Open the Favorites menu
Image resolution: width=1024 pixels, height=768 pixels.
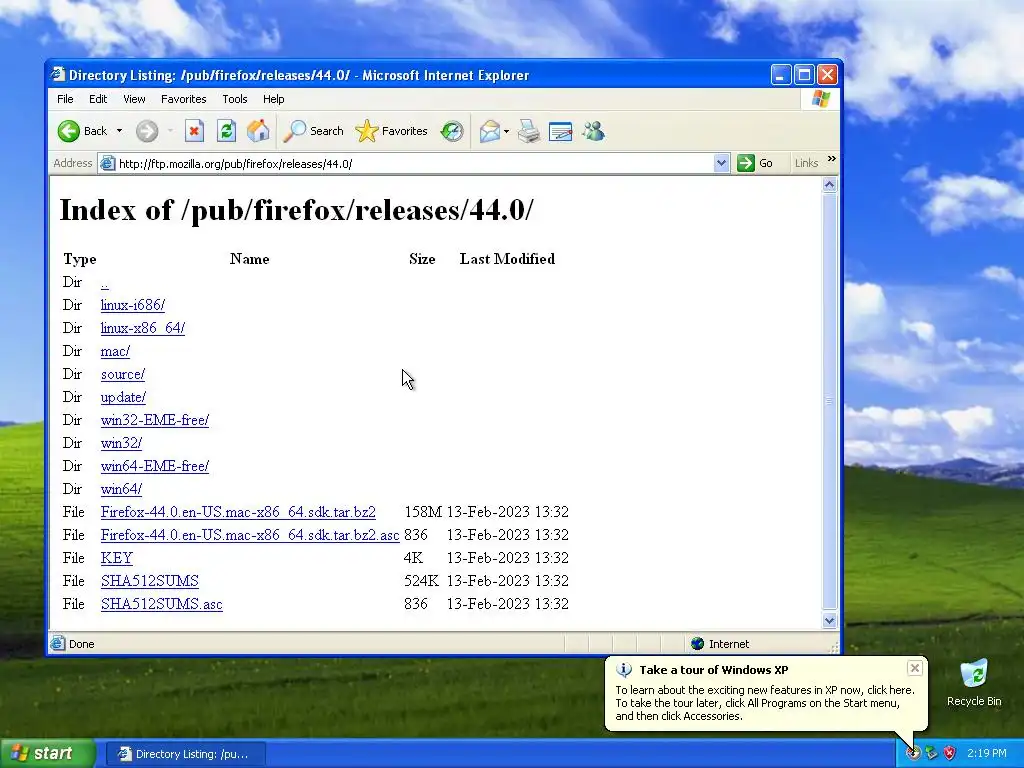tap(184, 99)
